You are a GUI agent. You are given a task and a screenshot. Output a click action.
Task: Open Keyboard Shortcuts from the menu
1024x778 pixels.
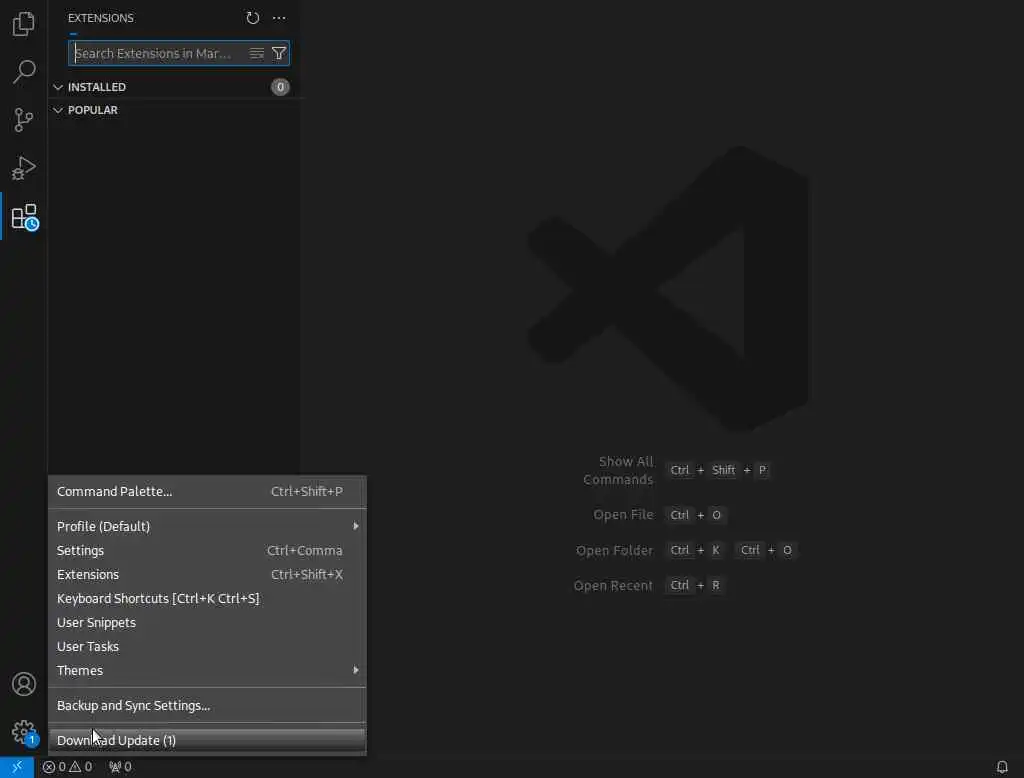tap(208, 598)
